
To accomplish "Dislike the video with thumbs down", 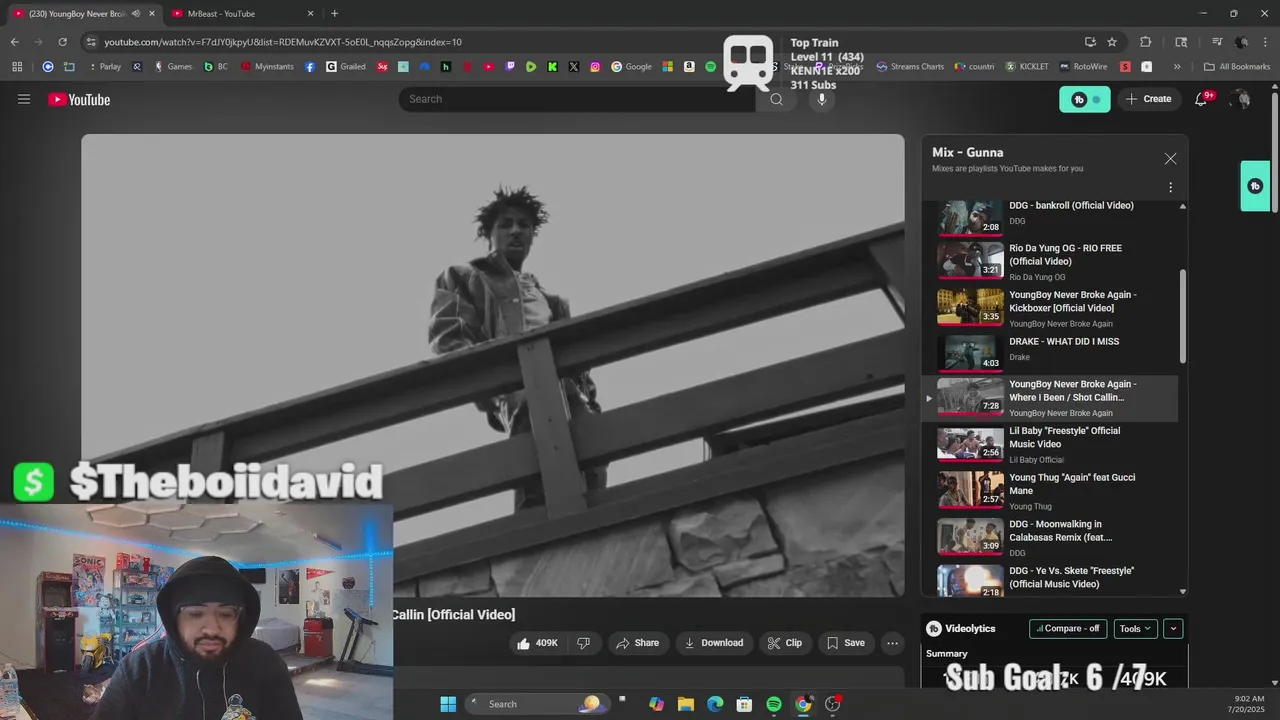I will coord(584,643).
